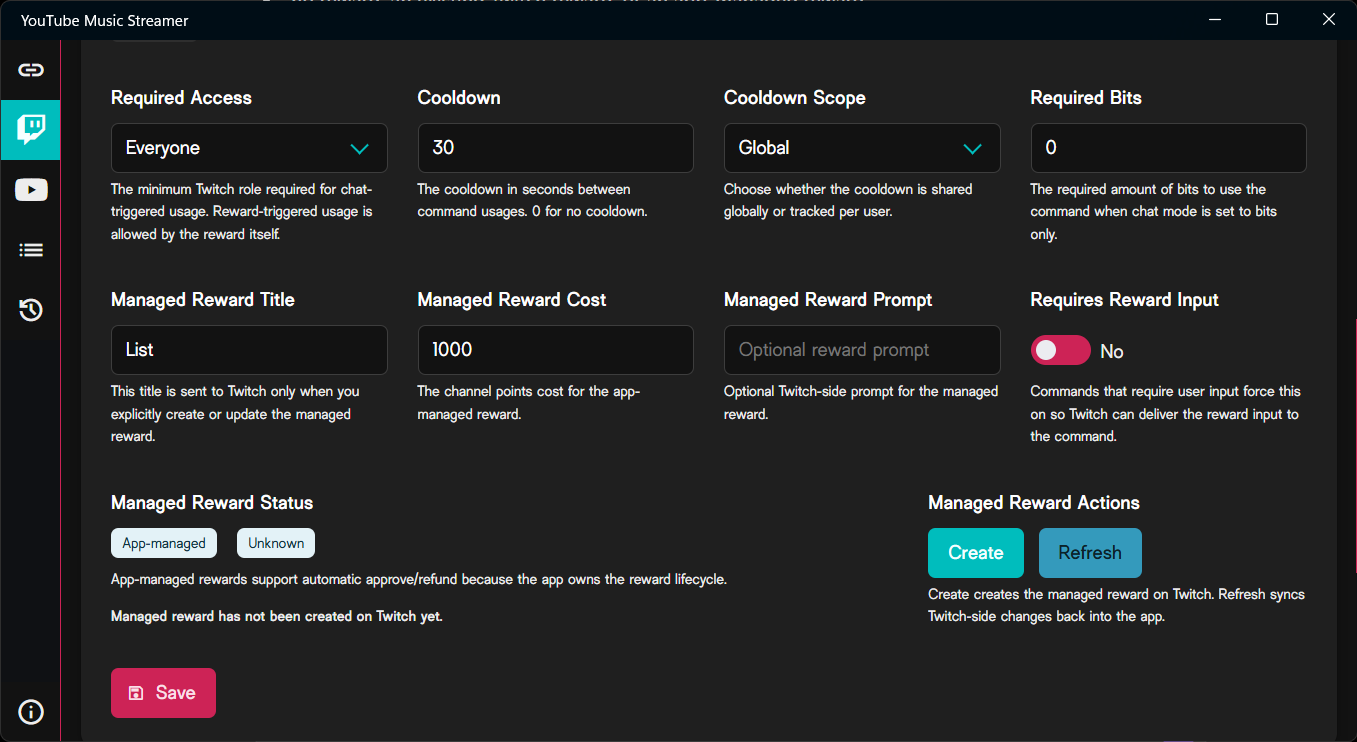Close the YouTube Music Streamer window
Screen dimensions: 1357x742
pos(1328,20)
